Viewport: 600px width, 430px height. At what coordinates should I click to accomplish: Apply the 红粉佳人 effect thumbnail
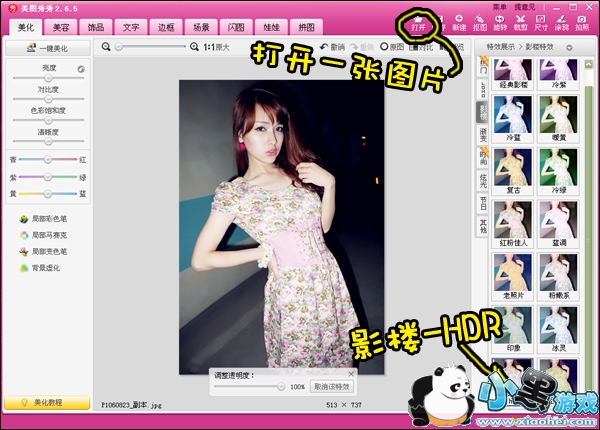513,224
